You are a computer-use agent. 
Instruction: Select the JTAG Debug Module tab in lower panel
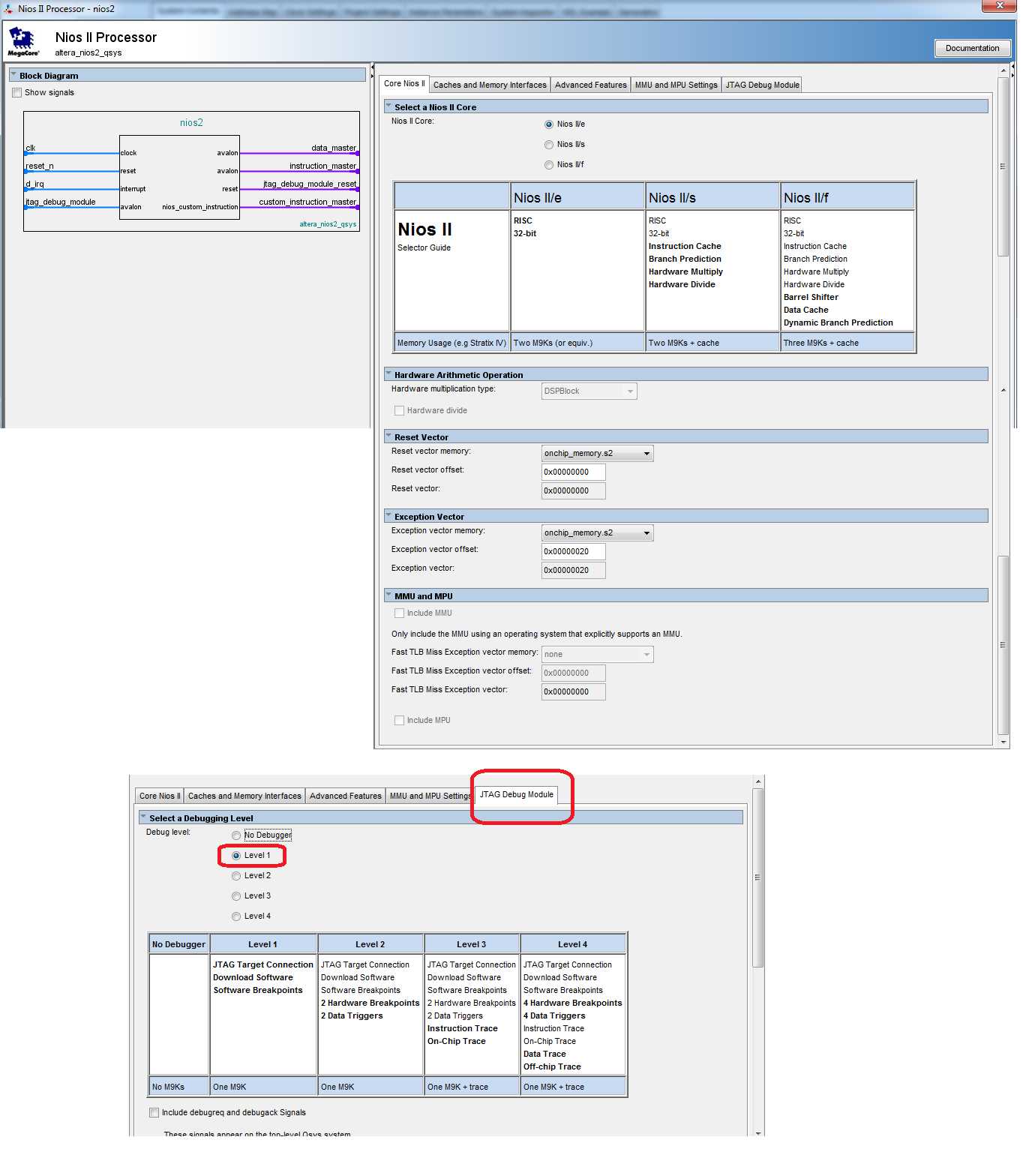click(x=516, y=795)
